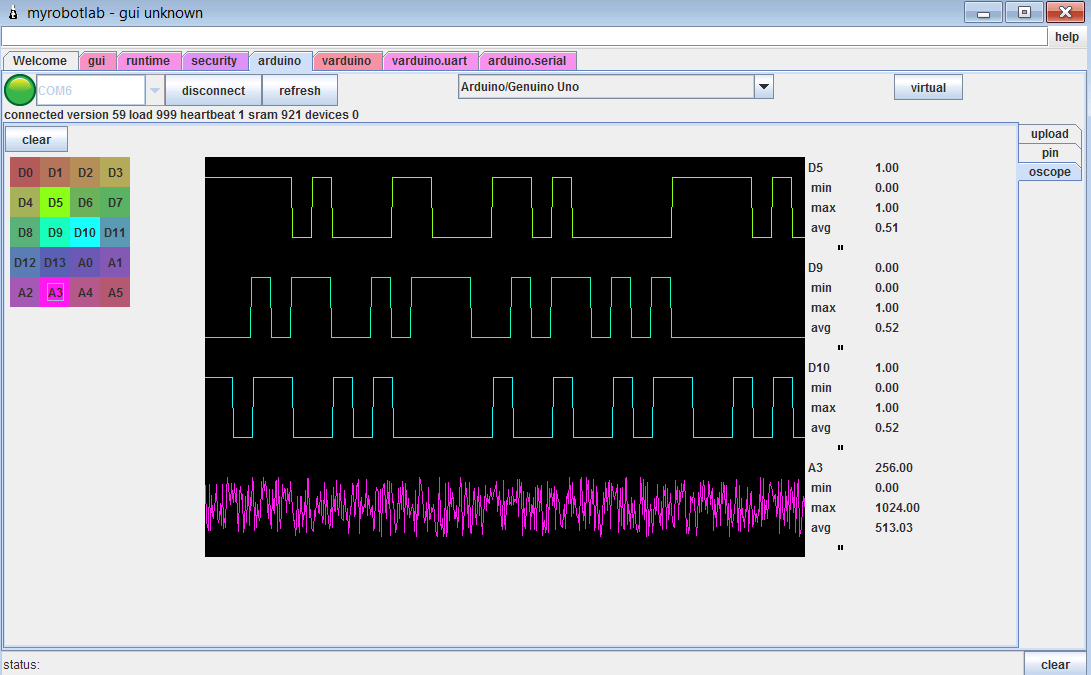Toggle pin D5 trace in oscilloscope
The image size is (1091, 675).
(55, 203)
